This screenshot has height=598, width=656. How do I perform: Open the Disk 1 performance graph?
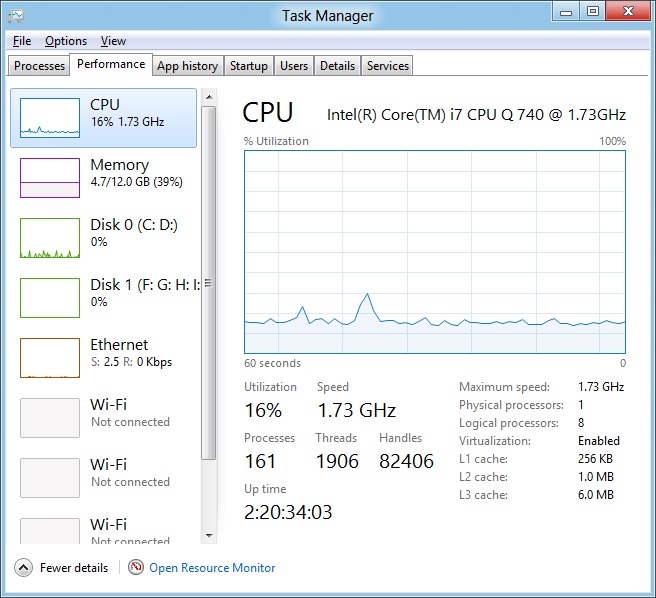(50, 298)
